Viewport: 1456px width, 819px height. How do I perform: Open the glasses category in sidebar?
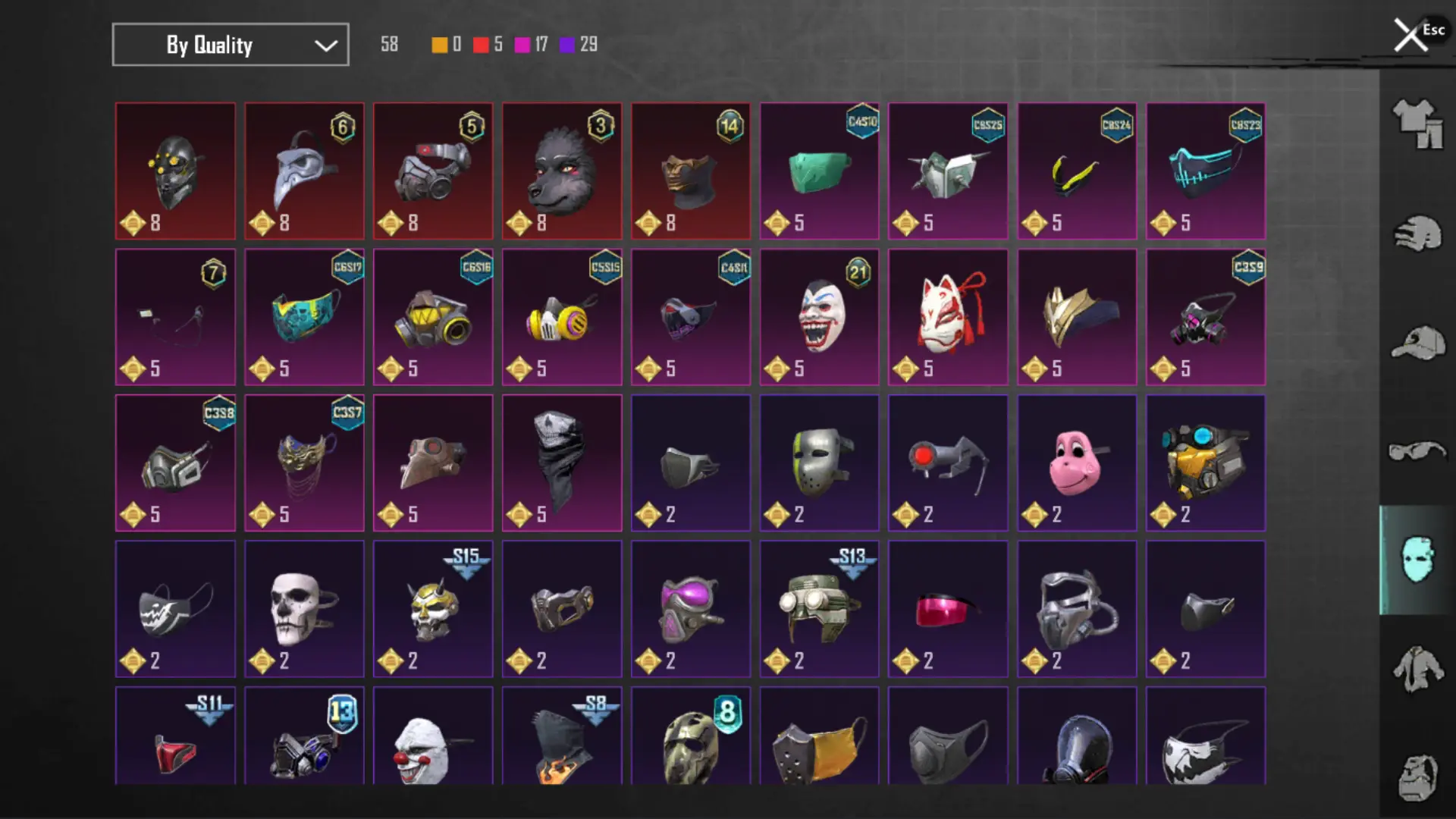point(1417,451)
